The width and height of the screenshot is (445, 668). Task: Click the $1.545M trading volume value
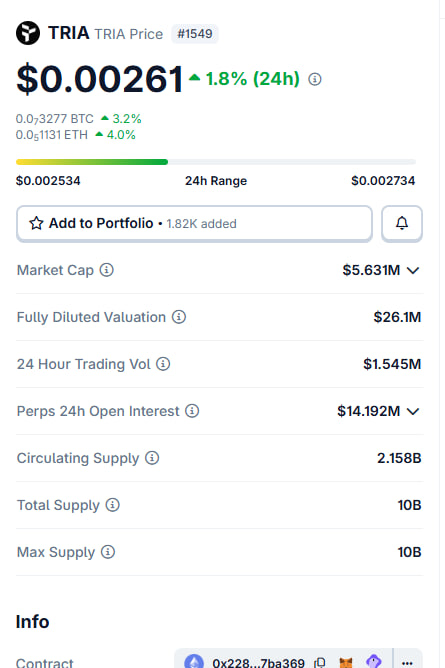(x=392, y=364)
